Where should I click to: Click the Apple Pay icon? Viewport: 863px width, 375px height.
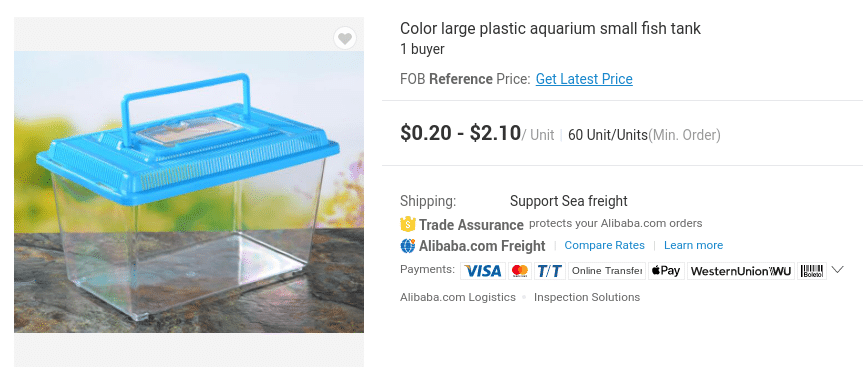pyautogui.click(x=666, y=271)
